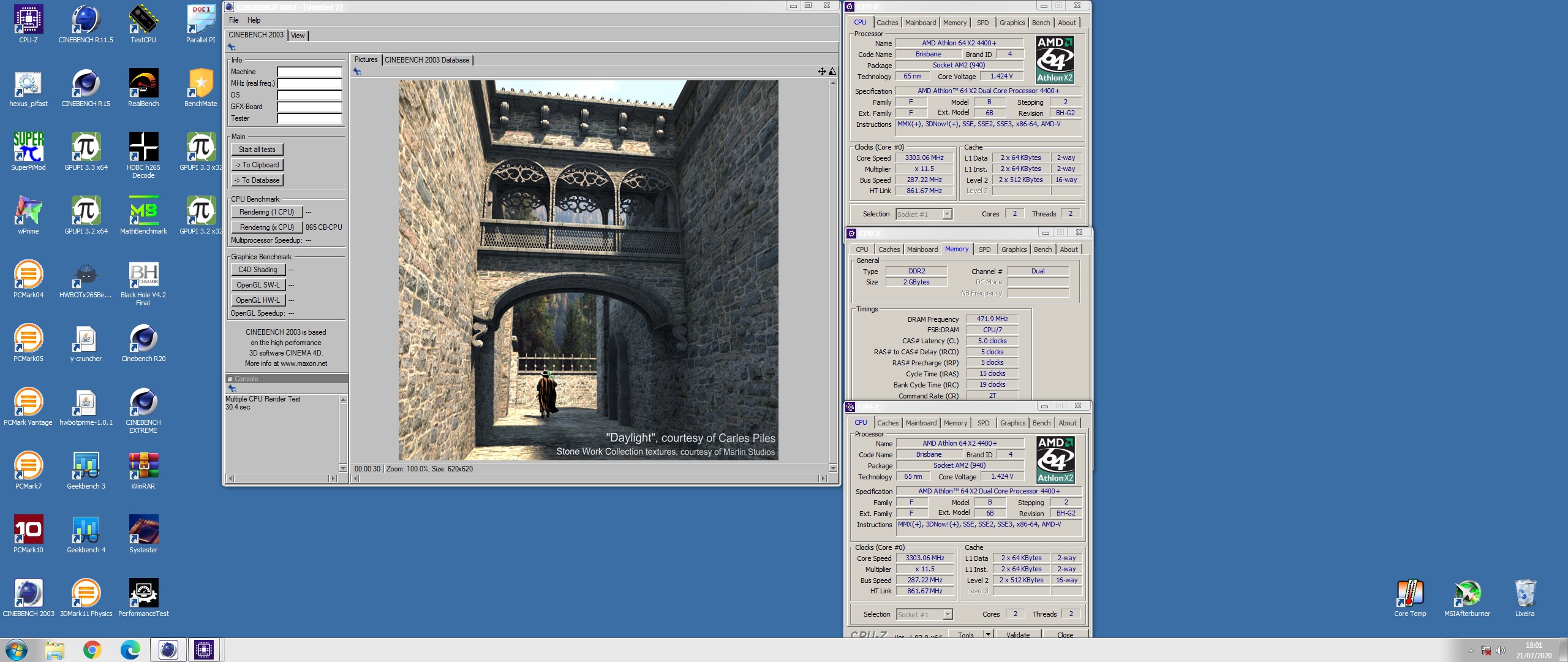Image resolution: width=1568 pixels, height=662 pixels.
Task: Click the picture viewer vertical scrollbar
Action: click(833, 275)
